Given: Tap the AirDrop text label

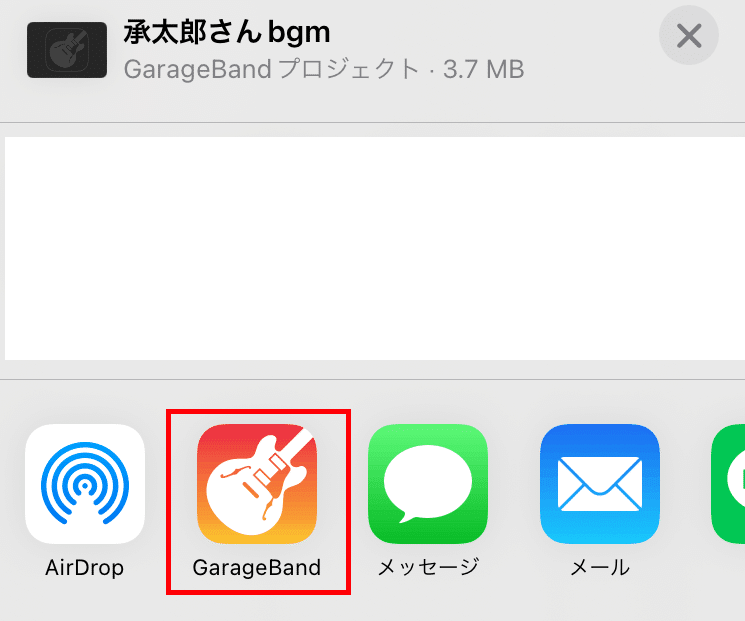Looking at the screenshot, I should (x=85, y=568).
